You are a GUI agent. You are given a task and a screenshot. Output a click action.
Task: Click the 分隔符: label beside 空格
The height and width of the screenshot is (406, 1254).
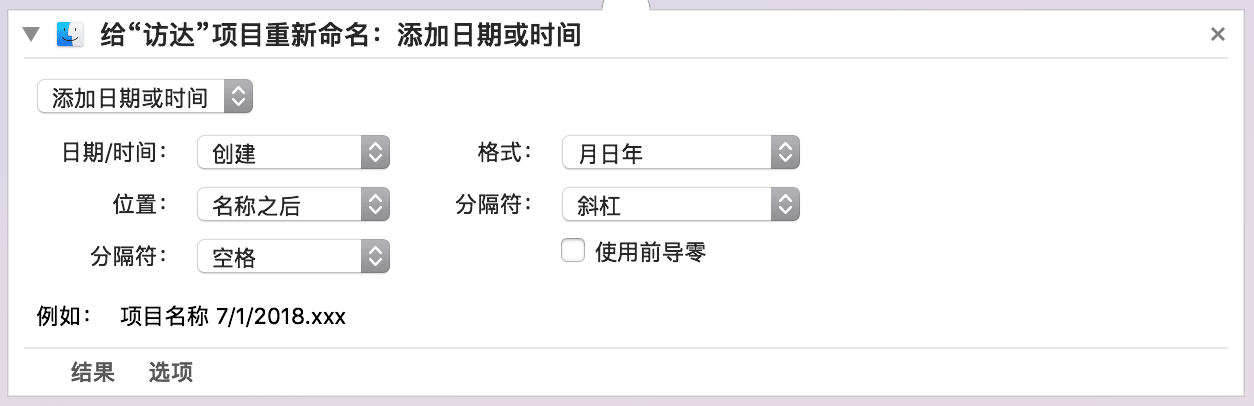click(x=128, y=257)
